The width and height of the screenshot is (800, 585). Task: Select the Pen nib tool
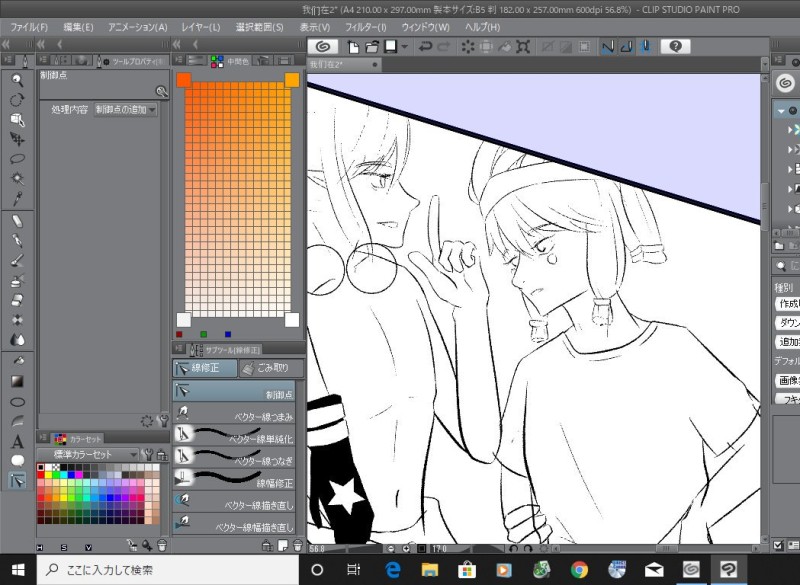pyautogui.click(x=17, y=240)
